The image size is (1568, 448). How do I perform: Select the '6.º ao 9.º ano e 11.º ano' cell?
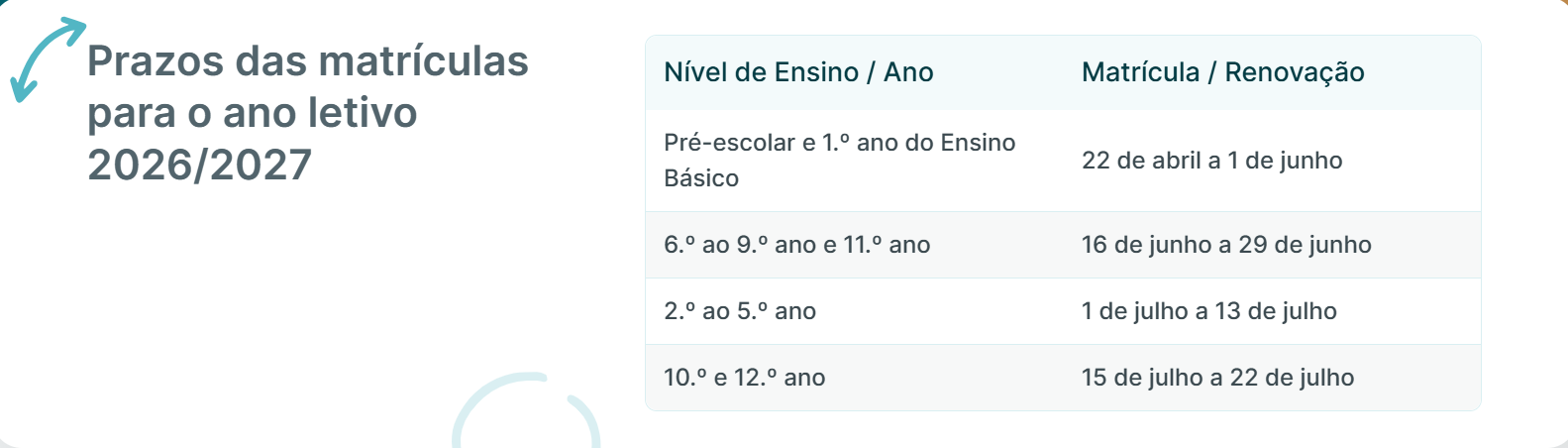point(796,245)
